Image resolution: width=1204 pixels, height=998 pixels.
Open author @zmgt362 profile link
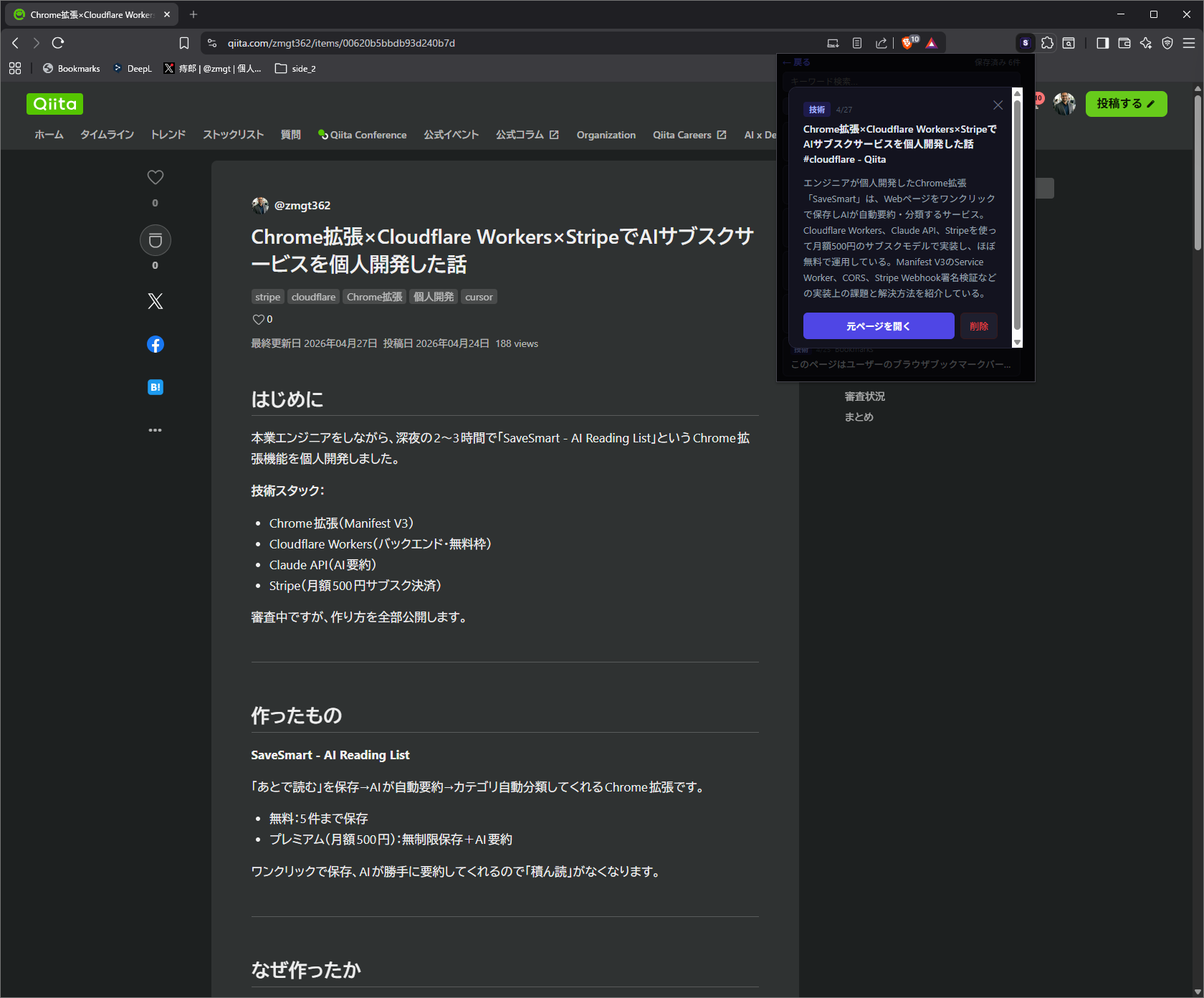tap(302, 206)
